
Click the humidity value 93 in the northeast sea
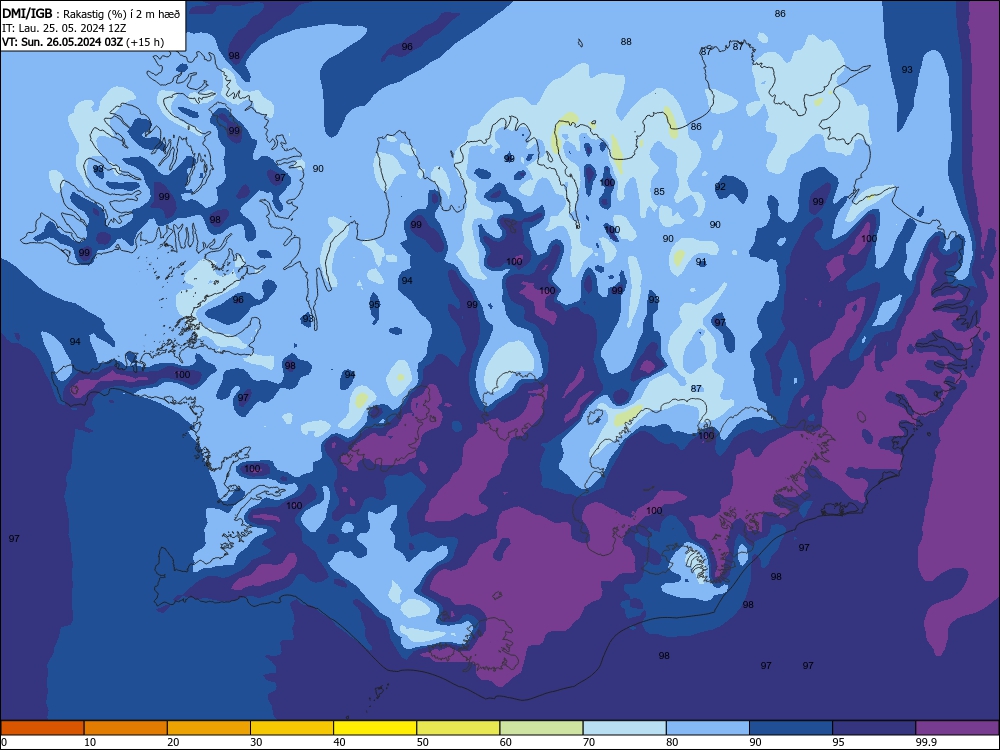907,70
